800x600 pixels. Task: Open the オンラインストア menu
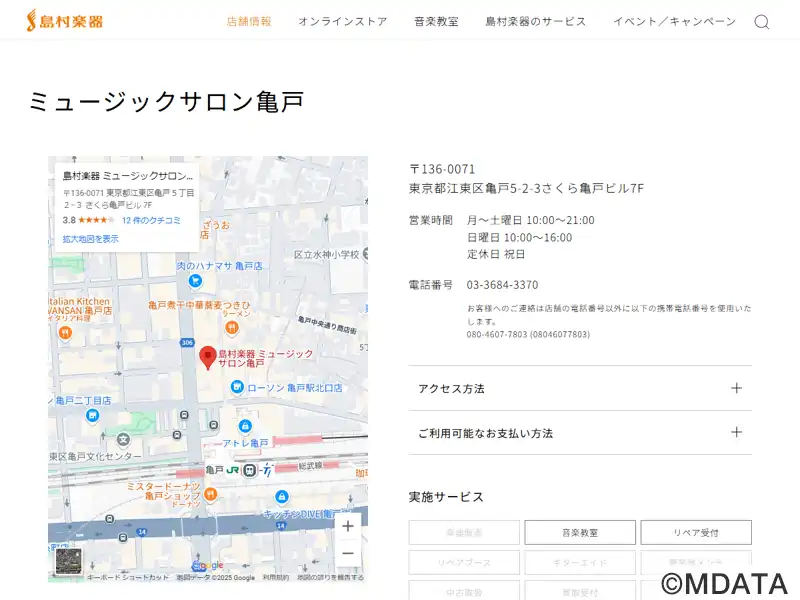click(342, 21)
